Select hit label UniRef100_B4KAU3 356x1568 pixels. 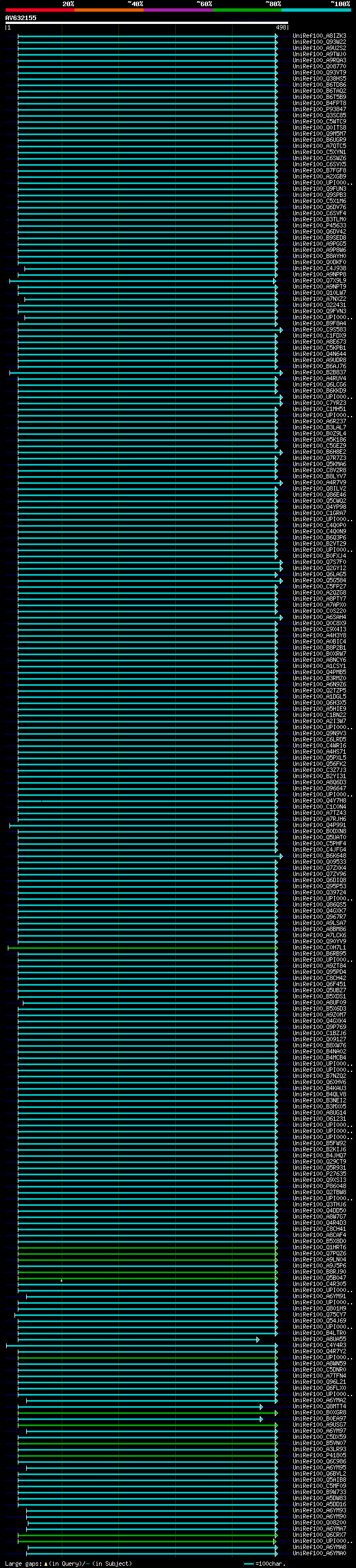pos(319,1089)
